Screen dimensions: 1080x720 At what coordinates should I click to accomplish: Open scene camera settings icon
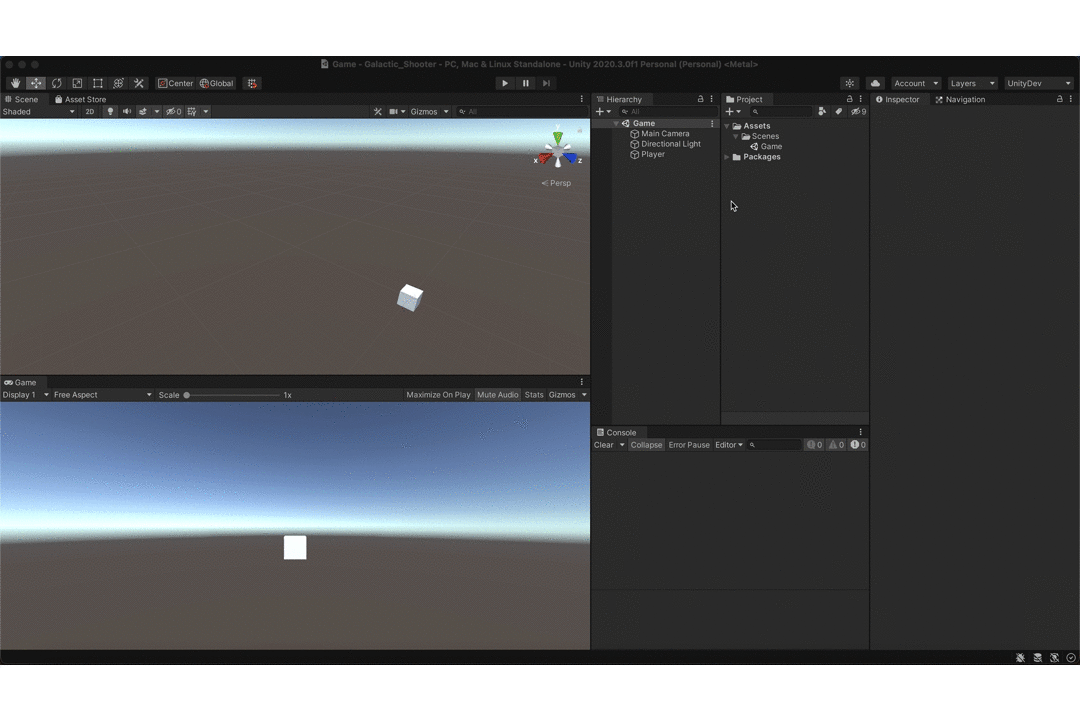pos(394,112)
